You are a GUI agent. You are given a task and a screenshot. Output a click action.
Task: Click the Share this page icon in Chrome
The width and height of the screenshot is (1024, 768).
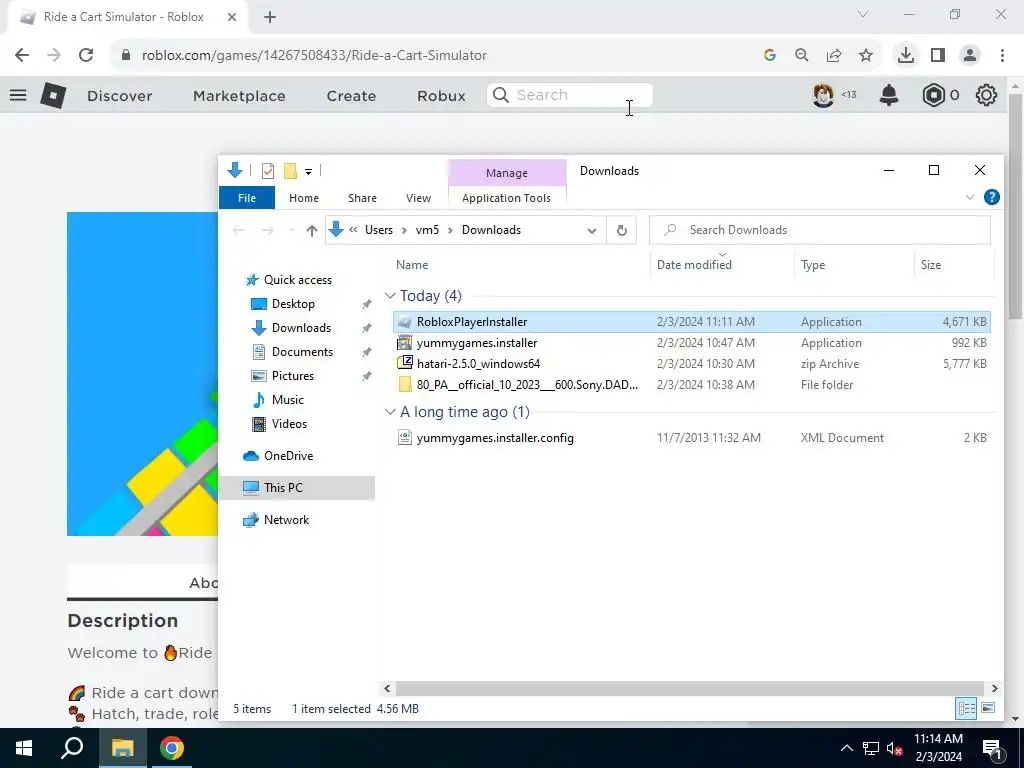click(834, 56)
